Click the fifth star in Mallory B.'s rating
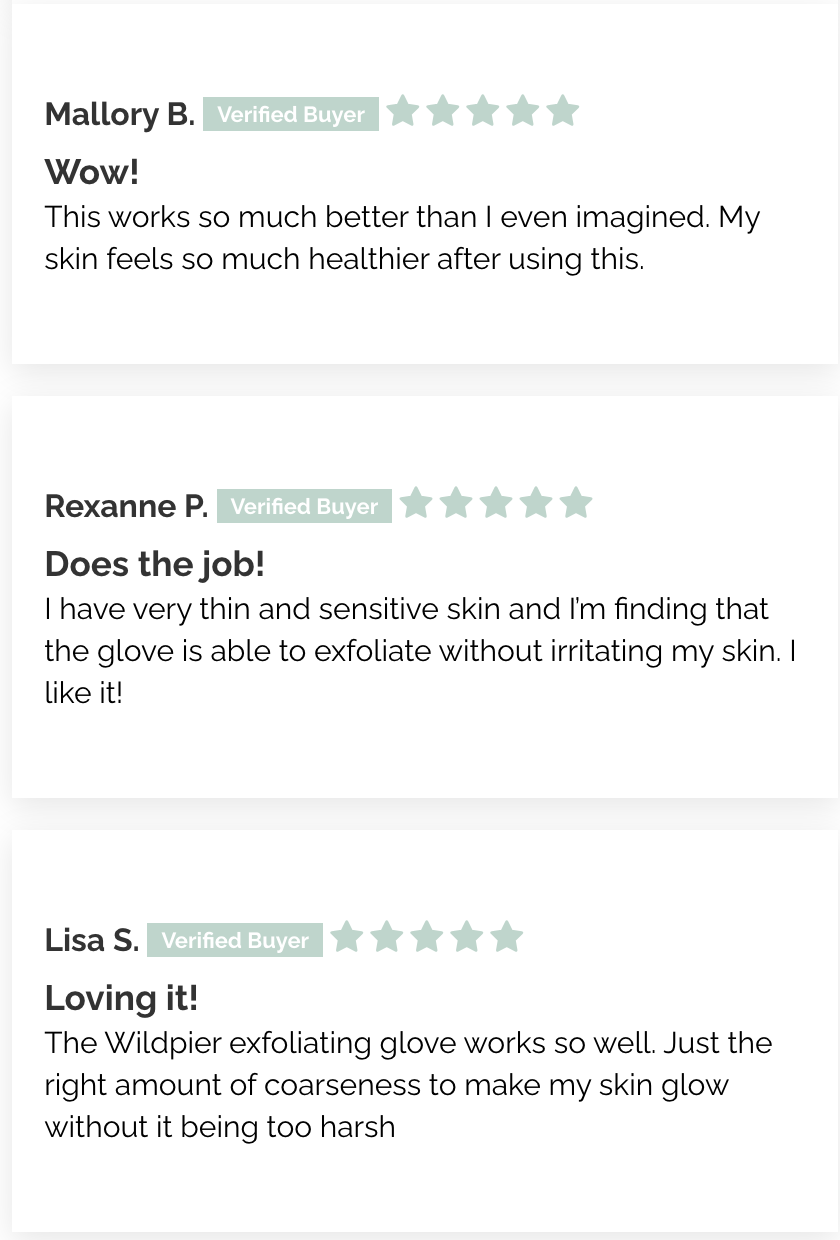 point(563,111)
